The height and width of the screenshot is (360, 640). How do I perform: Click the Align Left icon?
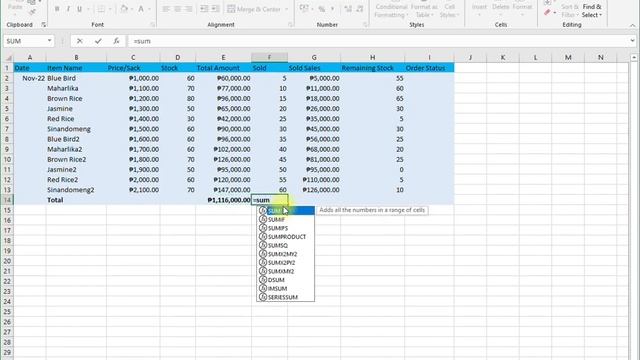(x=166, y=9)
